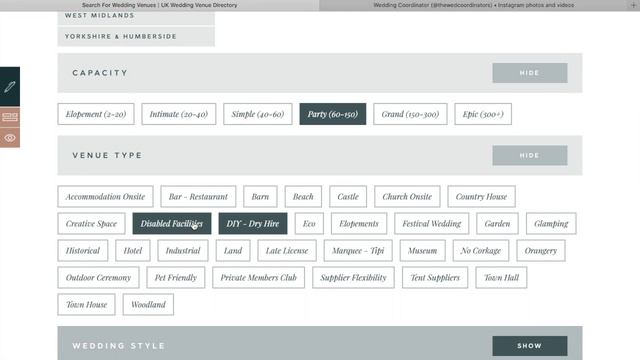
Task: Filter by Tent Suppliers
Action: pyautogui.click(x=435, y=278)
